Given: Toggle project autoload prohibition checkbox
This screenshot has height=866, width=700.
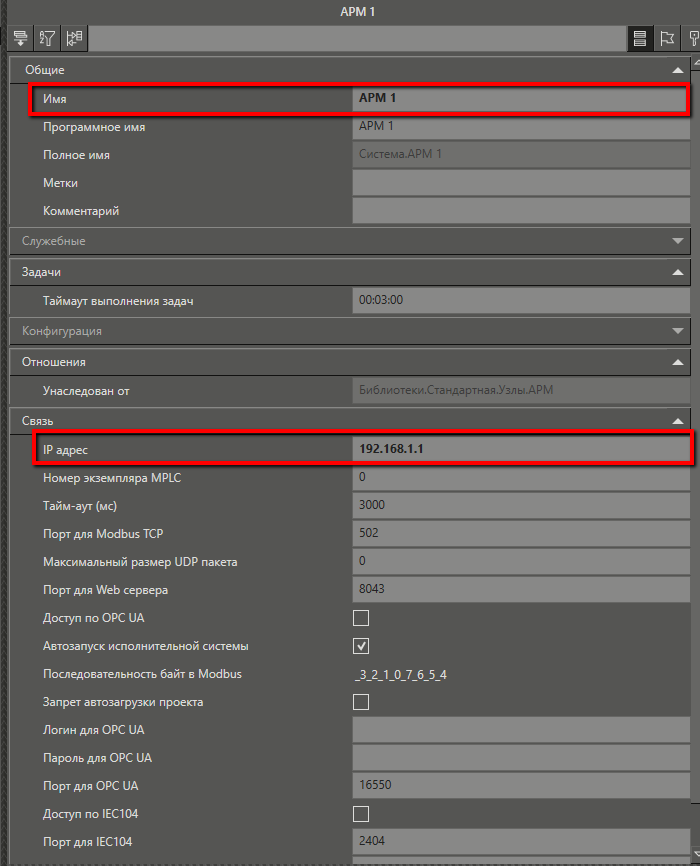Looking at the screenshot, I should 361,702.
